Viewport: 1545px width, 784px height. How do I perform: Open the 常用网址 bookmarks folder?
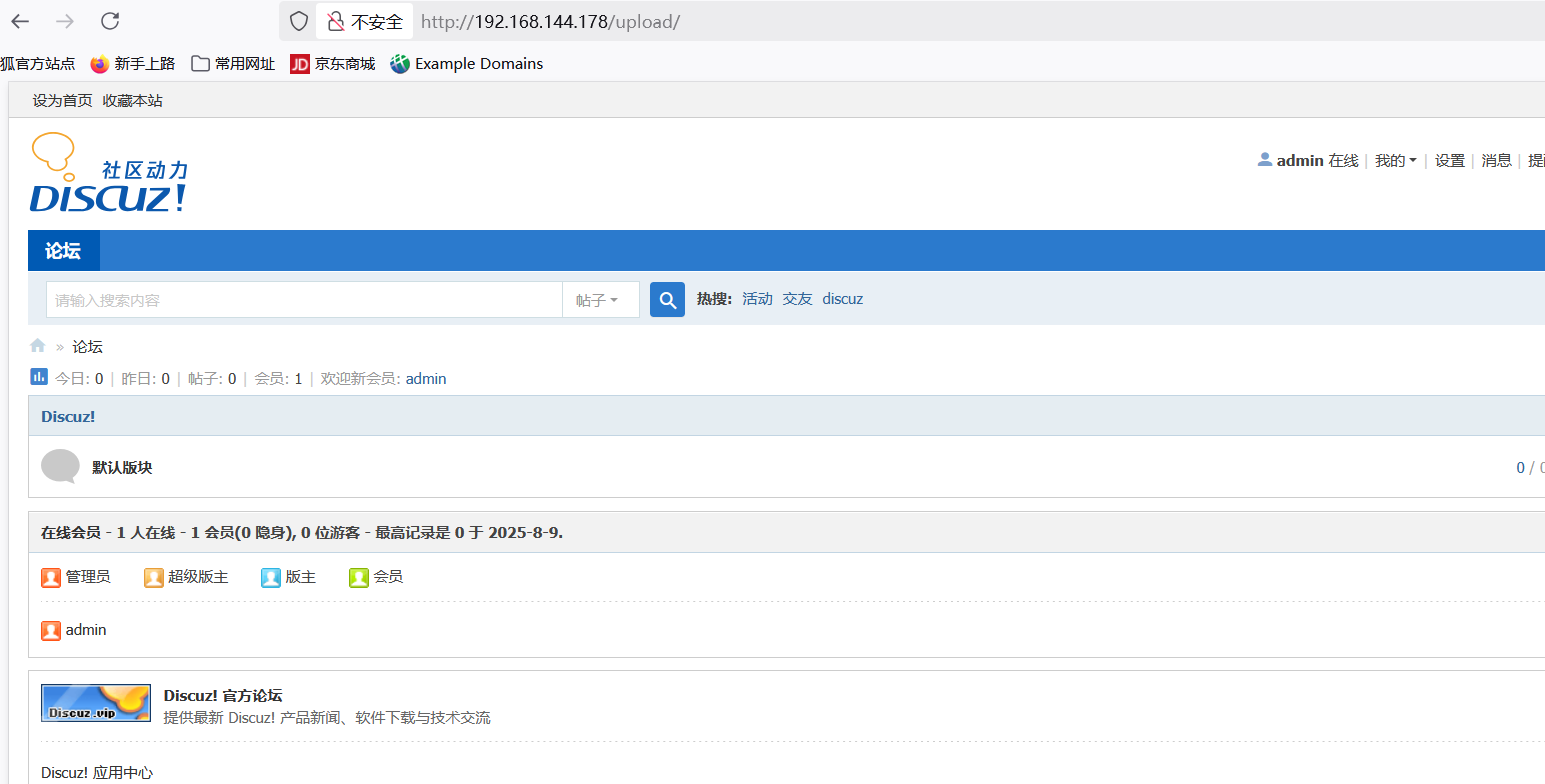(233, 64)
